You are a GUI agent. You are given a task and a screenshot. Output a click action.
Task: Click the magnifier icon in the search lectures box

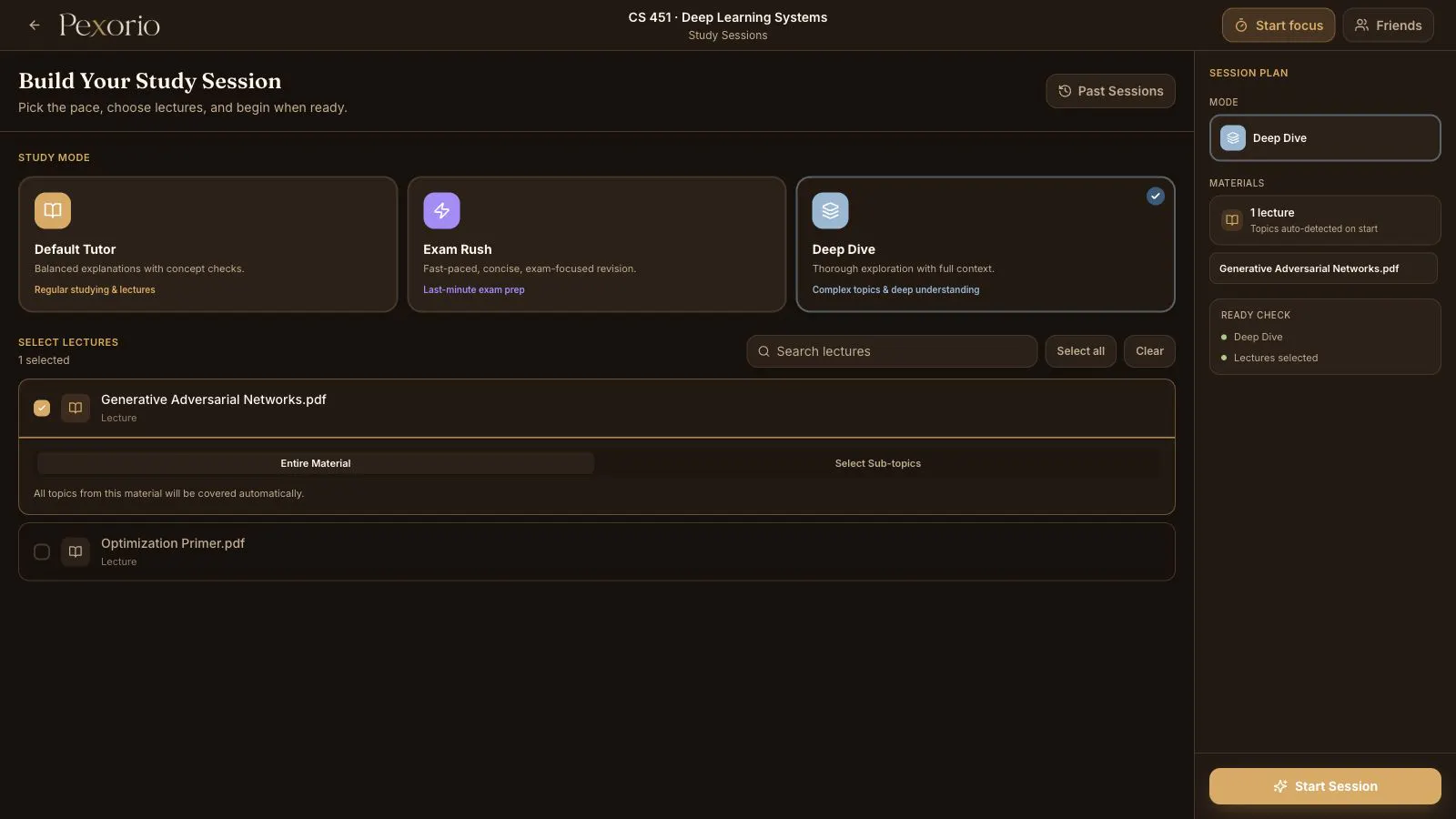click(x=763, y=351)
